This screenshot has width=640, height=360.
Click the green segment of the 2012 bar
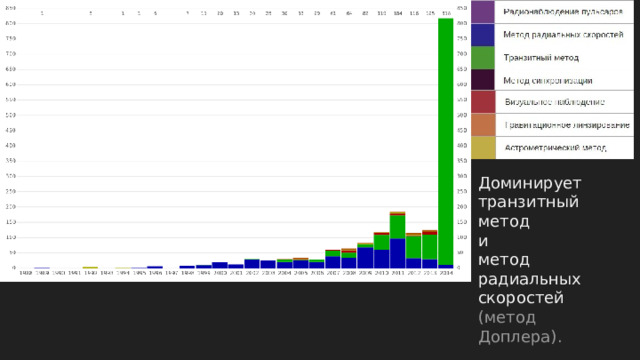pos(413,247)
